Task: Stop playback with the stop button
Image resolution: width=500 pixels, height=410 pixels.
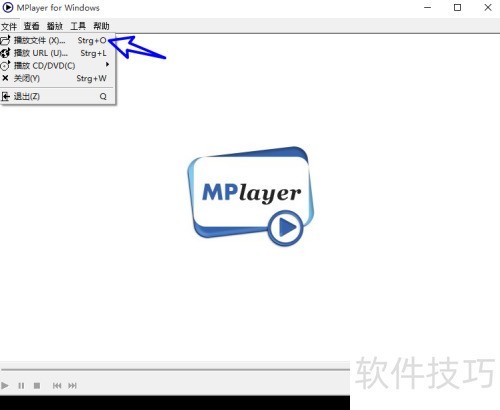Action: [37, 386]
